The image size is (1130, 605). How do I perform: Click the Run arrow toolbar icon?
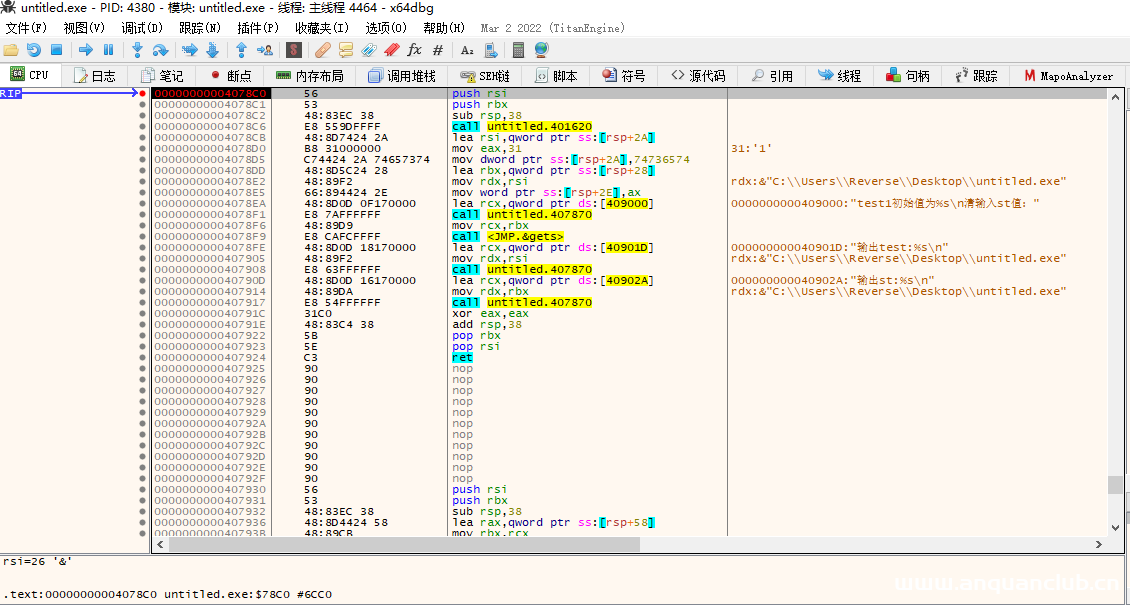[x=85, y=50]
